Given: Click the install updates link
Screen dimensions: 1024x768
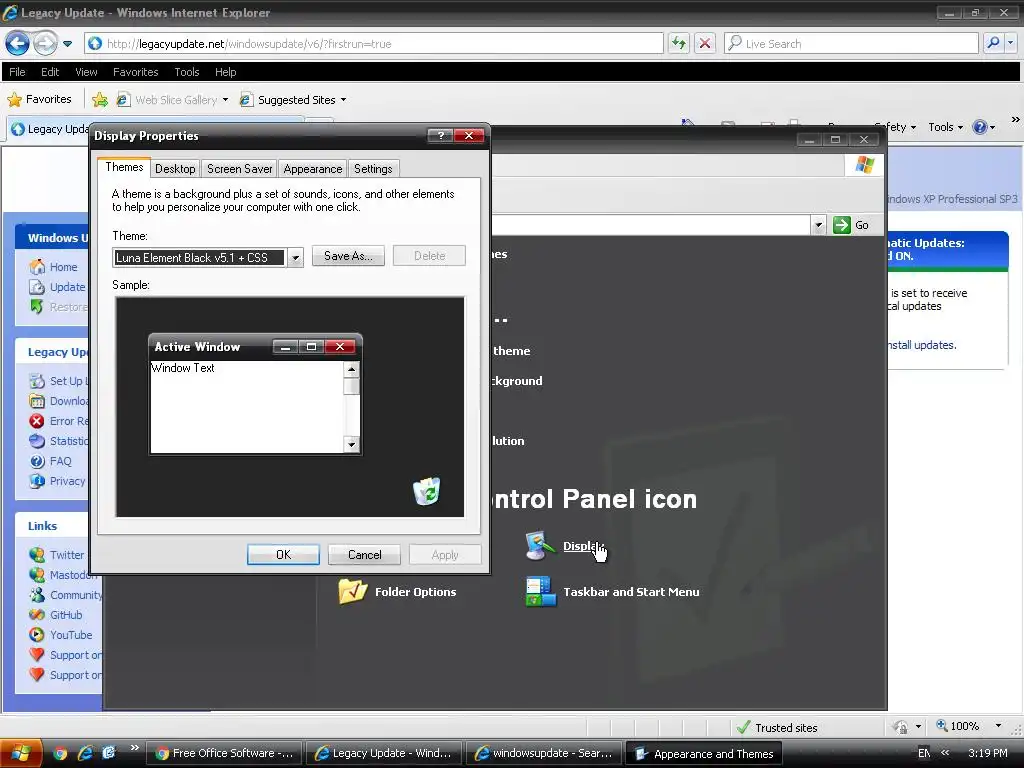Looking at the screenshot, I should [921, 345].
